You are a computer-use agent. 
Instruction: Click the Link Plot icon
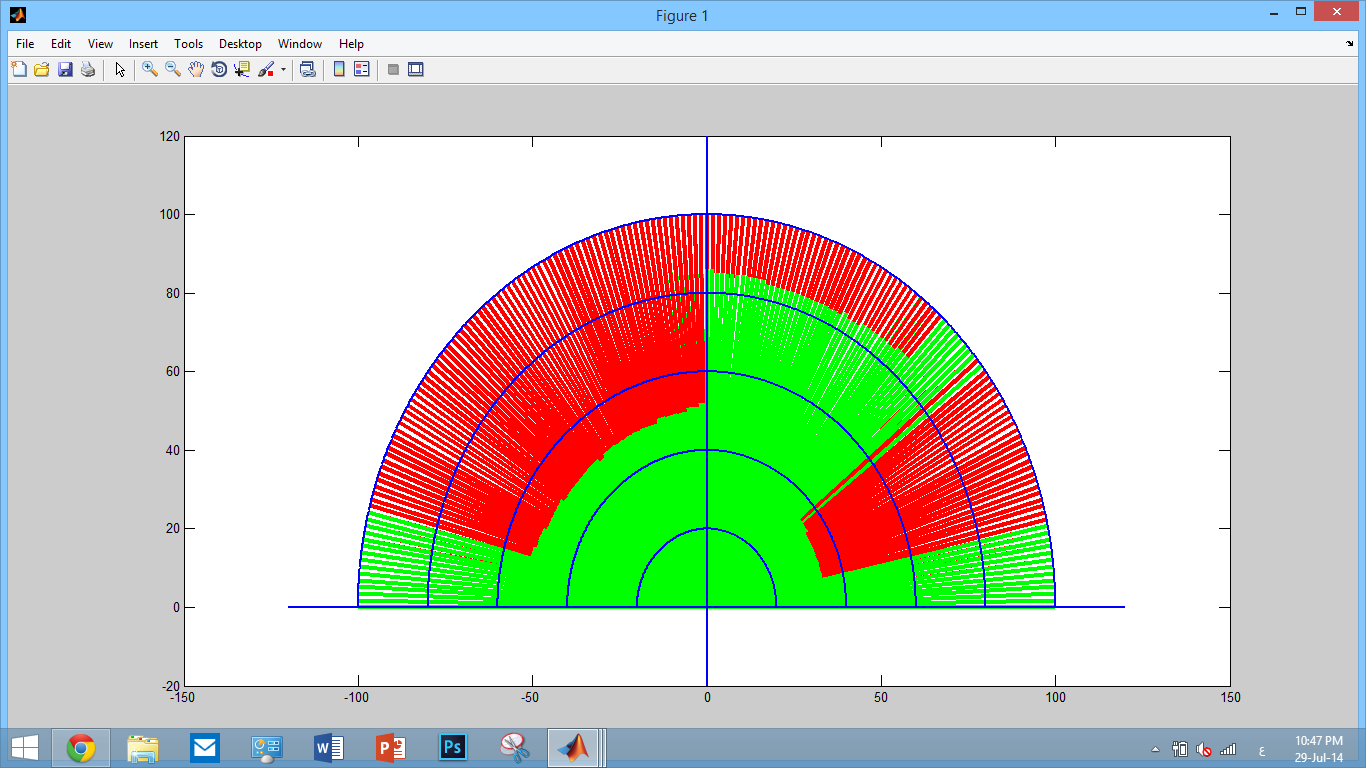[x=308, y=70]
